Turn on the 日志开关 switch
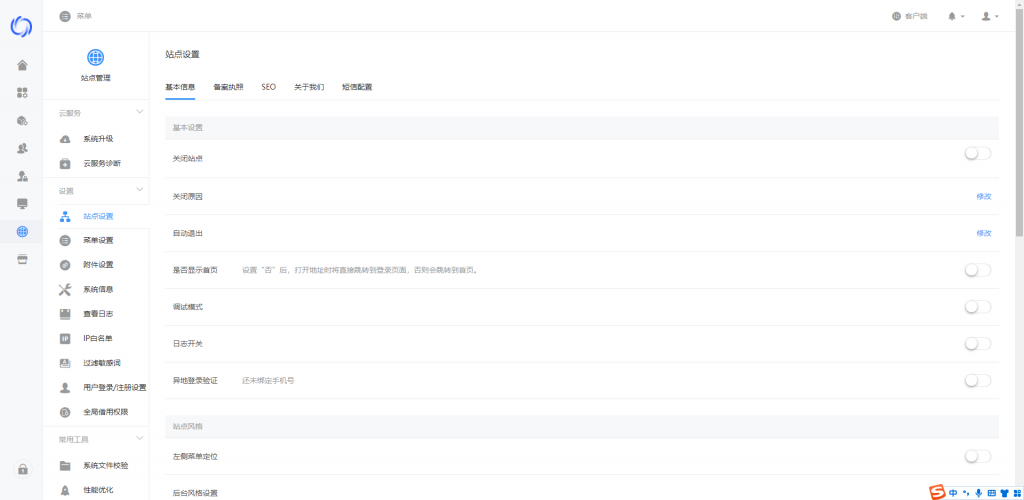The height and width of the screenshot is (500, 1024). point(977,344)
